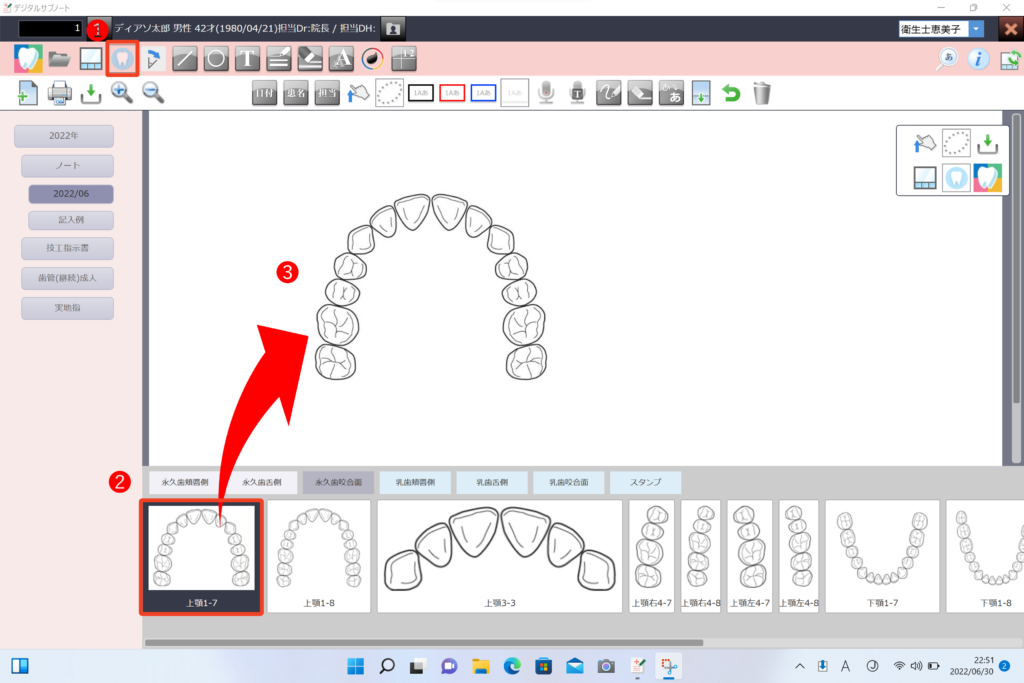Select the straight line drawing tool
This screenshot has width=1024, height=683.
(x=185, y=58)
